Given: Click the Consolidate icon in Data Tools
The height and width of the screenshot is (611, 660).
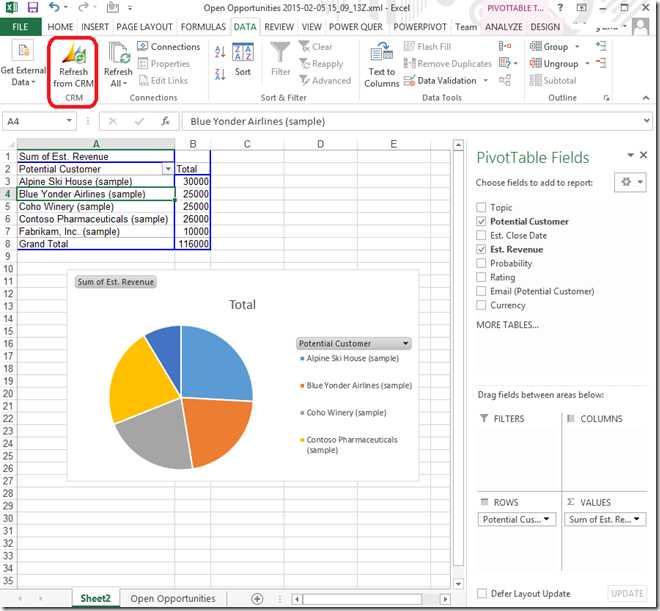Looking at the screenshot, I should pyautogui.click(x=505, y=46).
